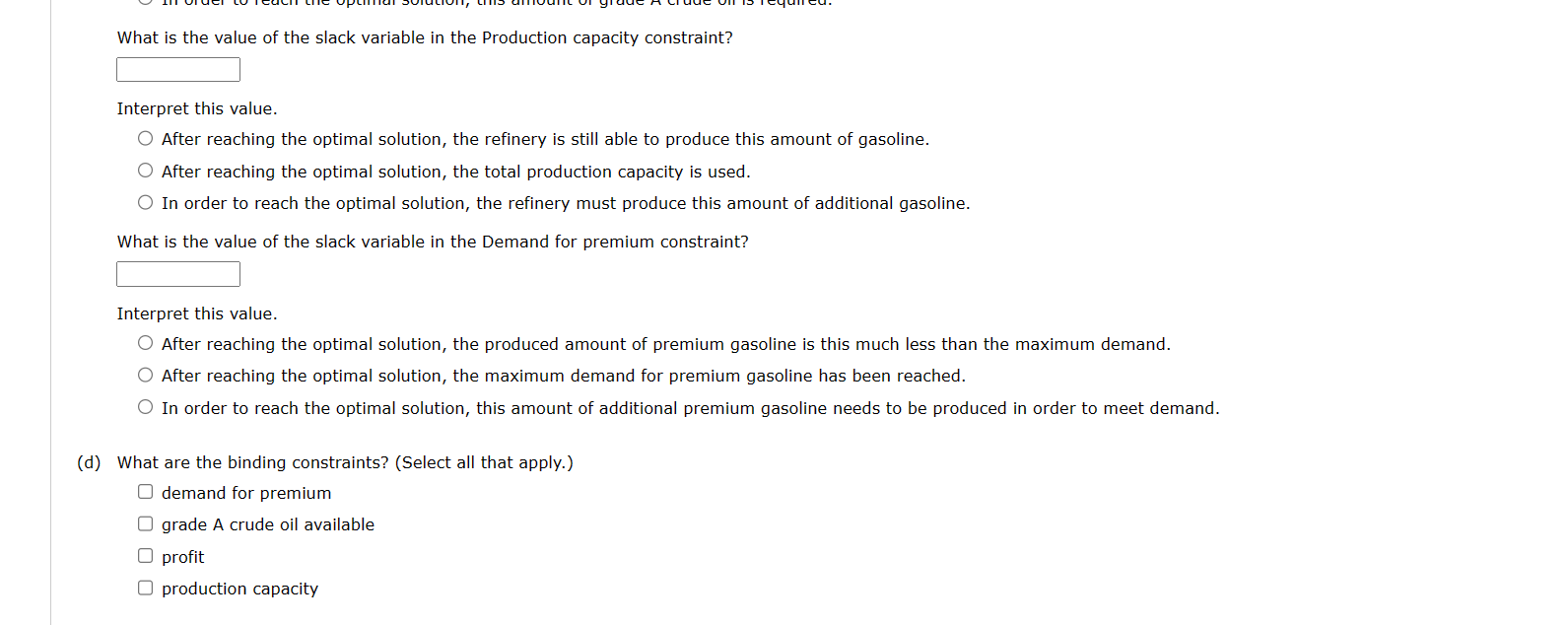Check the "production capacity" checkbox
The width and height of the screenshot is (1568, 625).
click(145, 587)
